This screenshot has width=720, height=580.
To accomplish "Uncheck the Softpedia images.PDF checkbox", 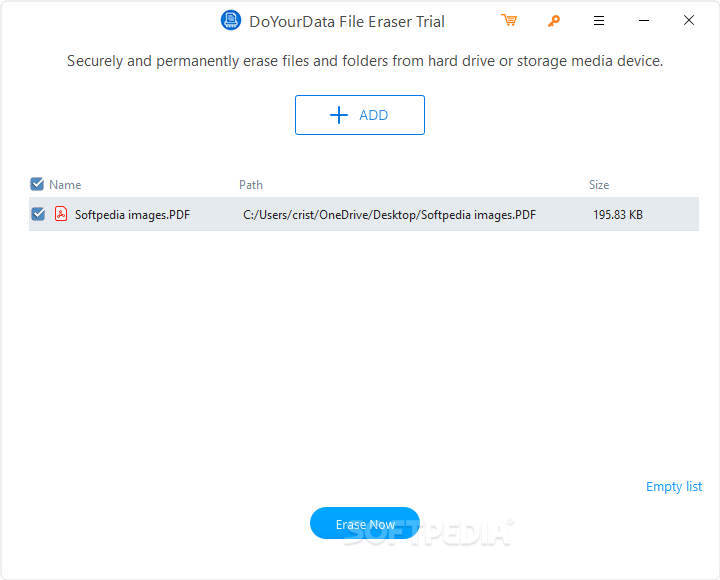I will (x=38, y=214).
